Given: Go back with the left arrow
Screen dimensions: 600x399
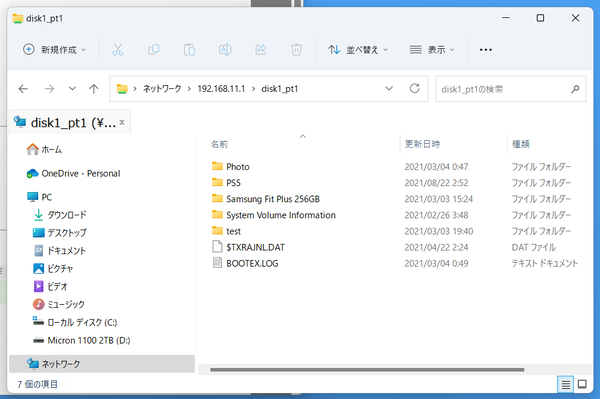Looking at the screenshot, I should pos(23,89).
